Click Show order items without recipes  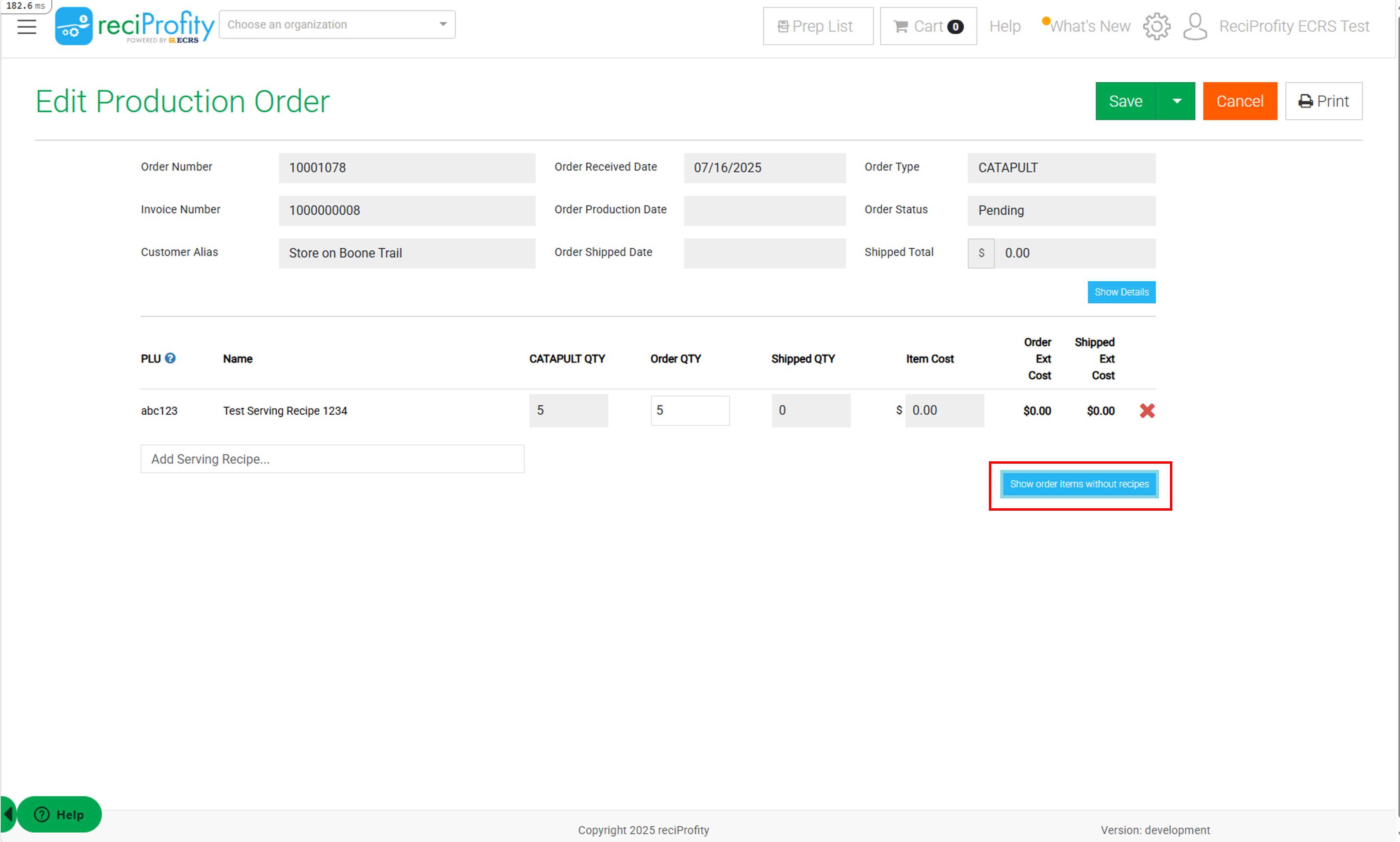click(1079, 484)
